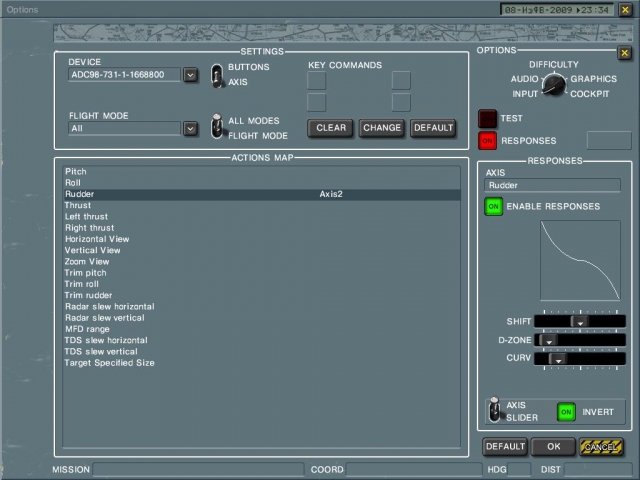The image size is (640, 480).
Task: Flip the ALL MODES/FLIGHT MODE toggle switch
Action: coord(217,126)
